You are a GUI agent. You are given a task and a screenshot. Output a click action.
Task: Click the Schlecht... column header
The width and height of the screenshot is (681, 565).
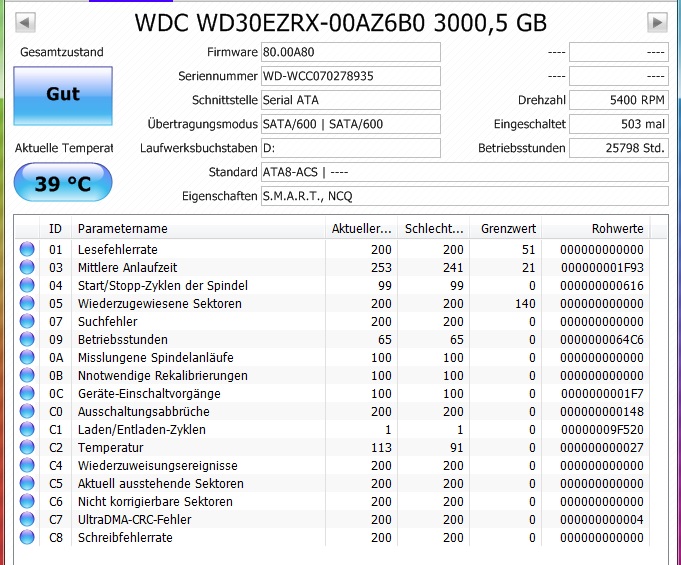click(x=433, y=228)
